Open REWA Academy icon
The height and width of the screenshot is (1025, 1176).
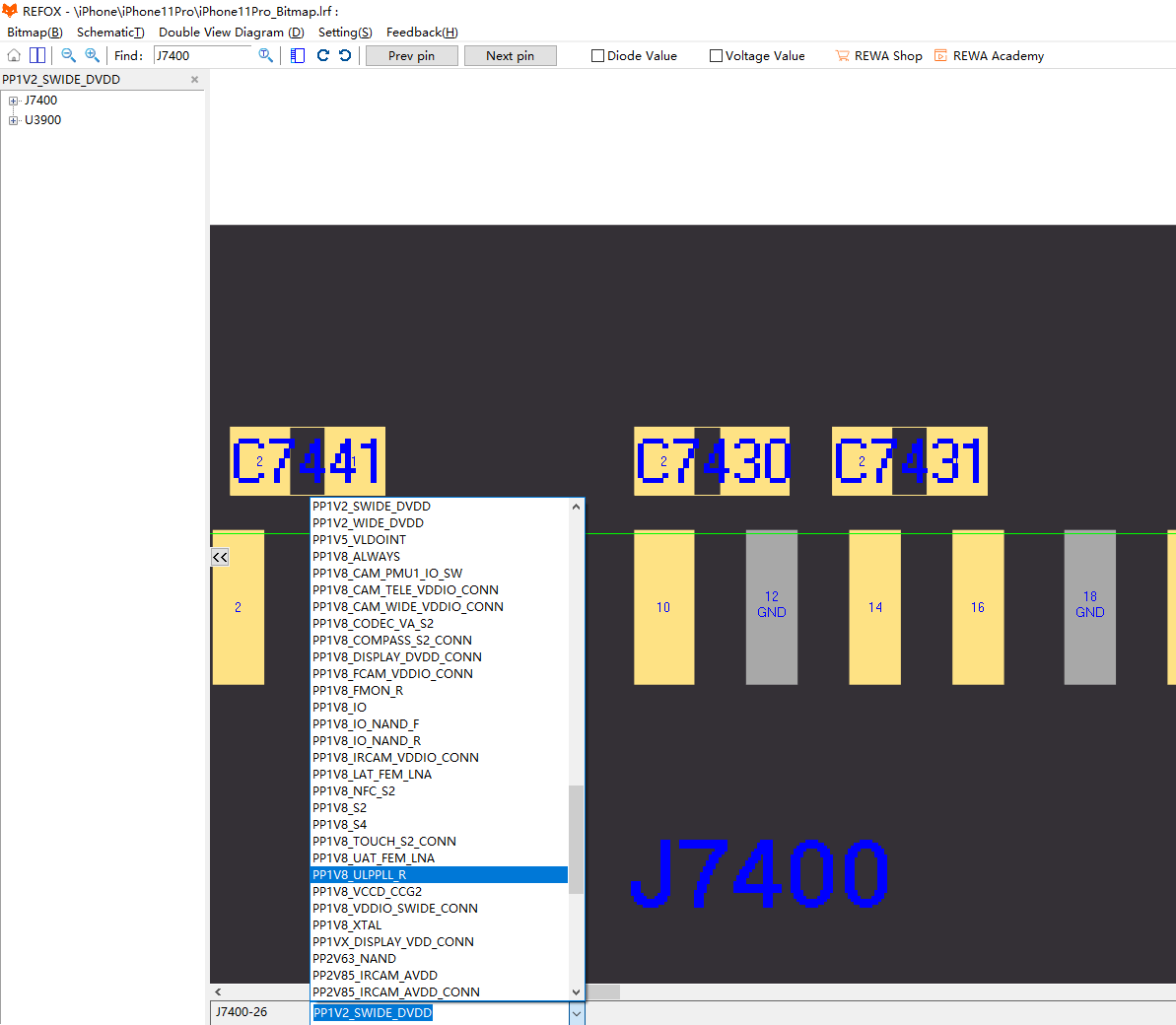[940, 55]
